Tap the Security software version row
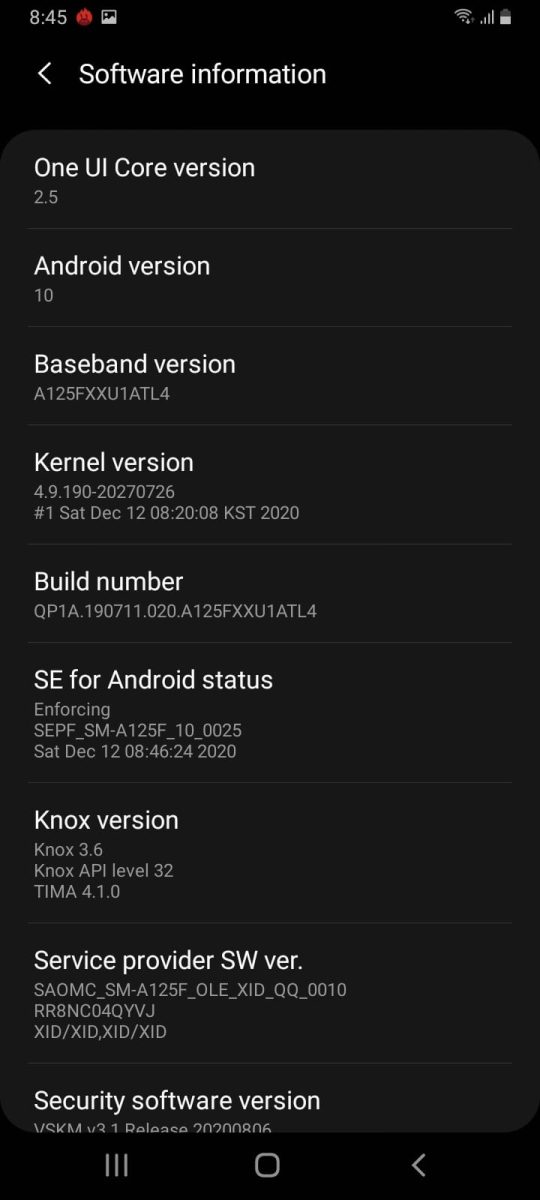 (270, 1098)
